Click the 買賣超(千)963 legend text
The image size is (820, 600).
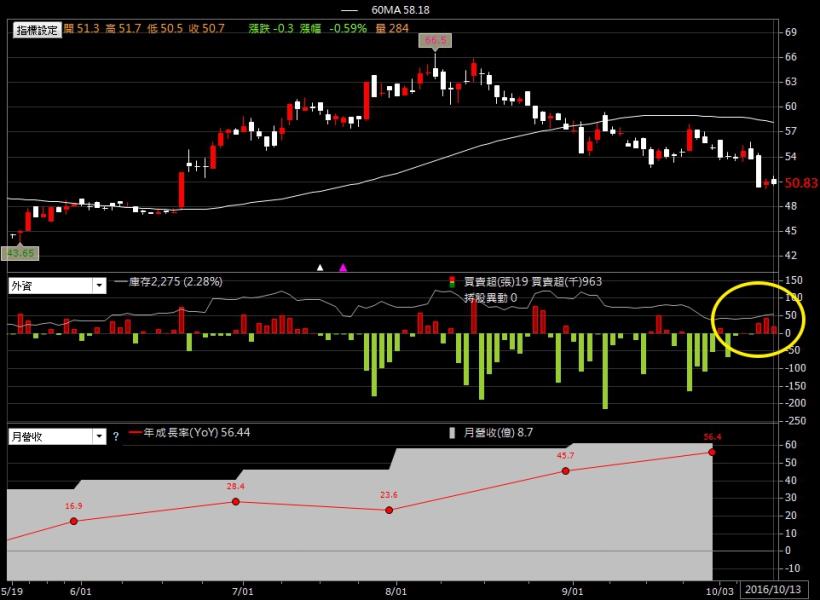tap(567, 281)
